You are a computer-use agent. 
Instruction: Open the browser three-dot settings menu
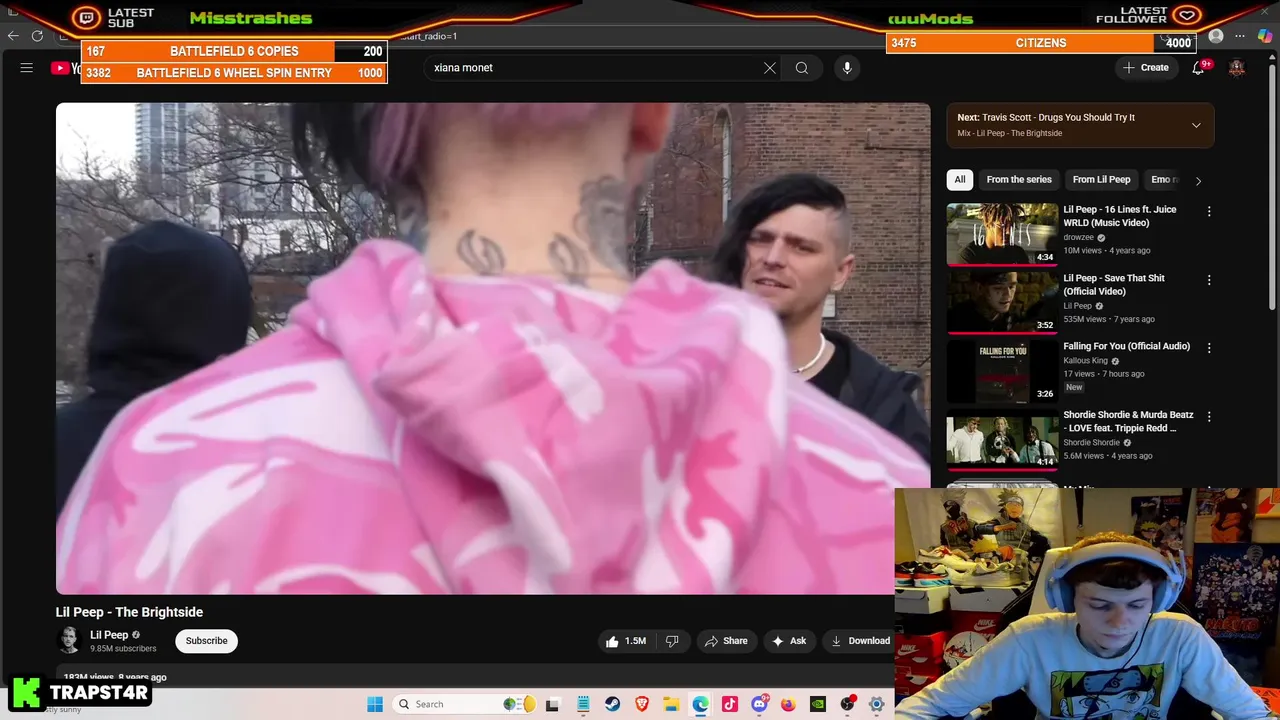point(1240,36)
